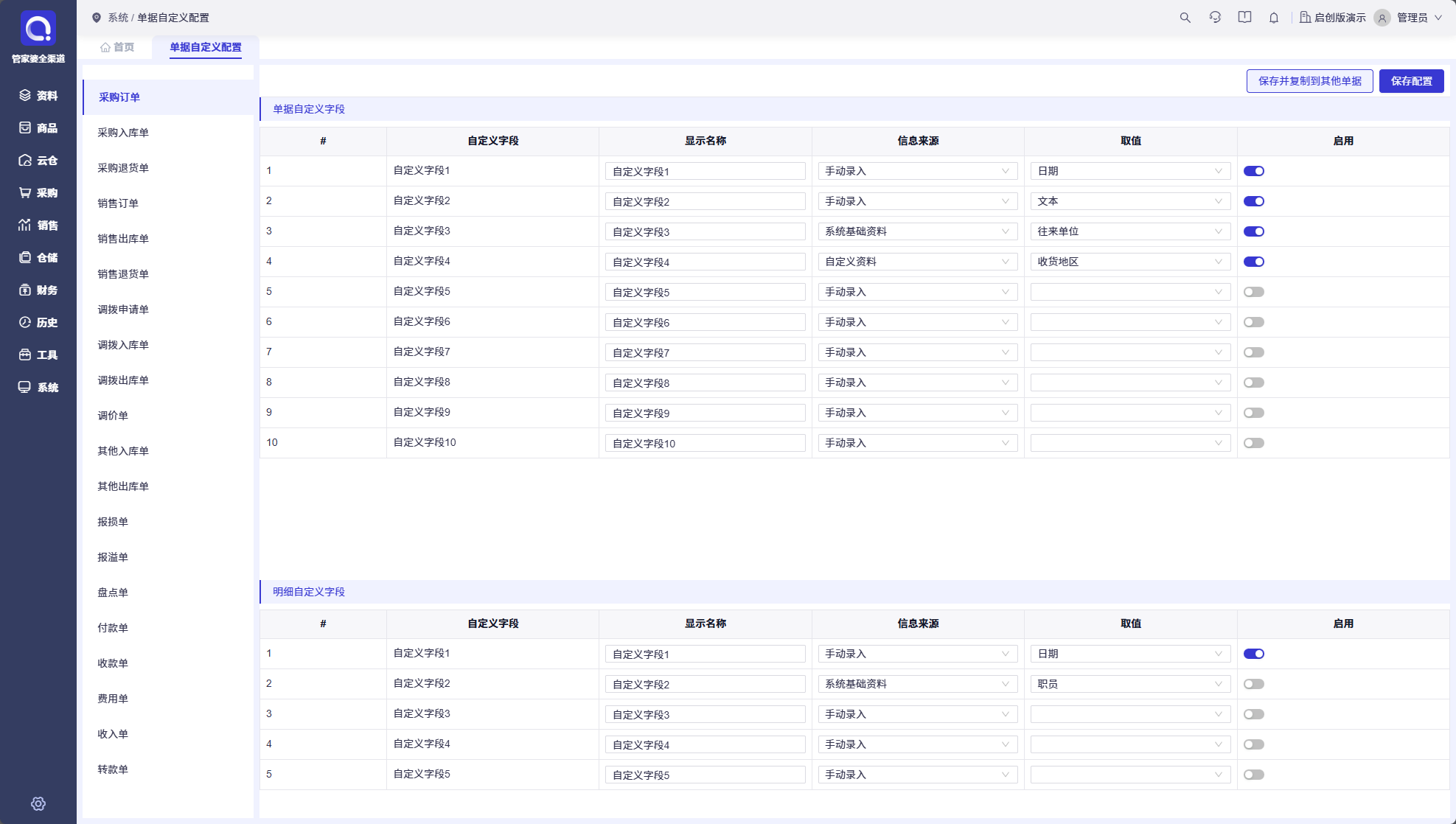1456x824 pixels.
Task: Open 取值 dropdown showing 职员
Action: pyautogui.click(x=1131, y=684)
